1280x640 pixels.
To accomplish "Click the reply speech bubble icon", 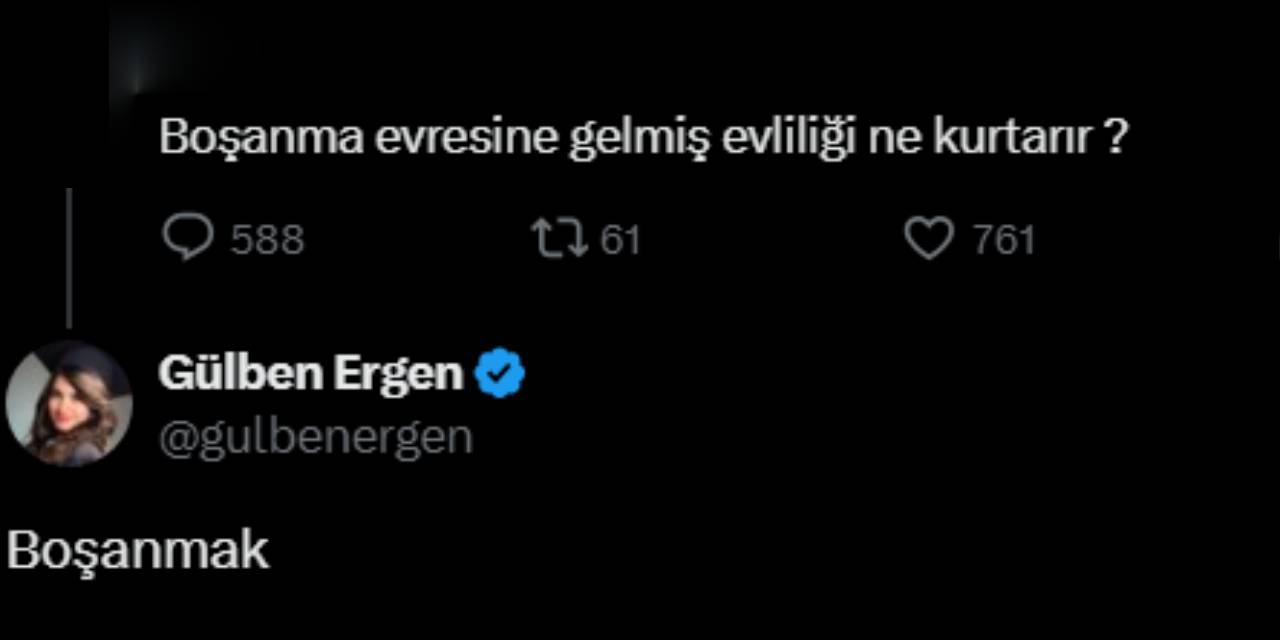I will [x=187, y=239].
